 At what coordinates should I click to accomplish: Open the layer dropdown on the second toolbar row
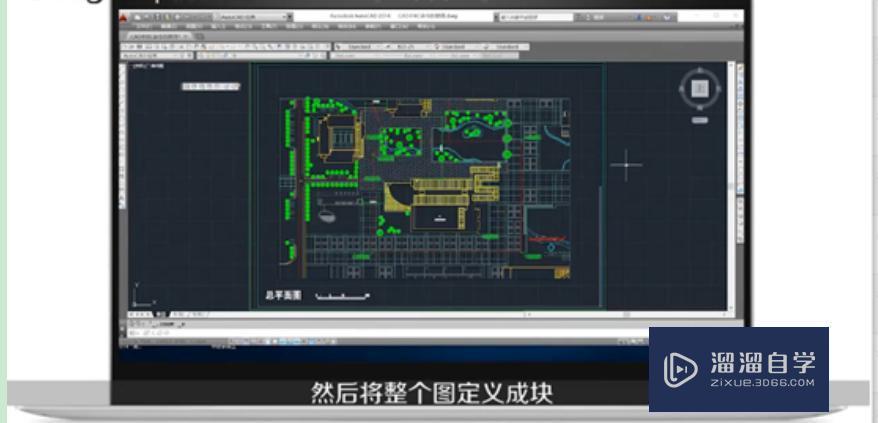coord(261,55)
